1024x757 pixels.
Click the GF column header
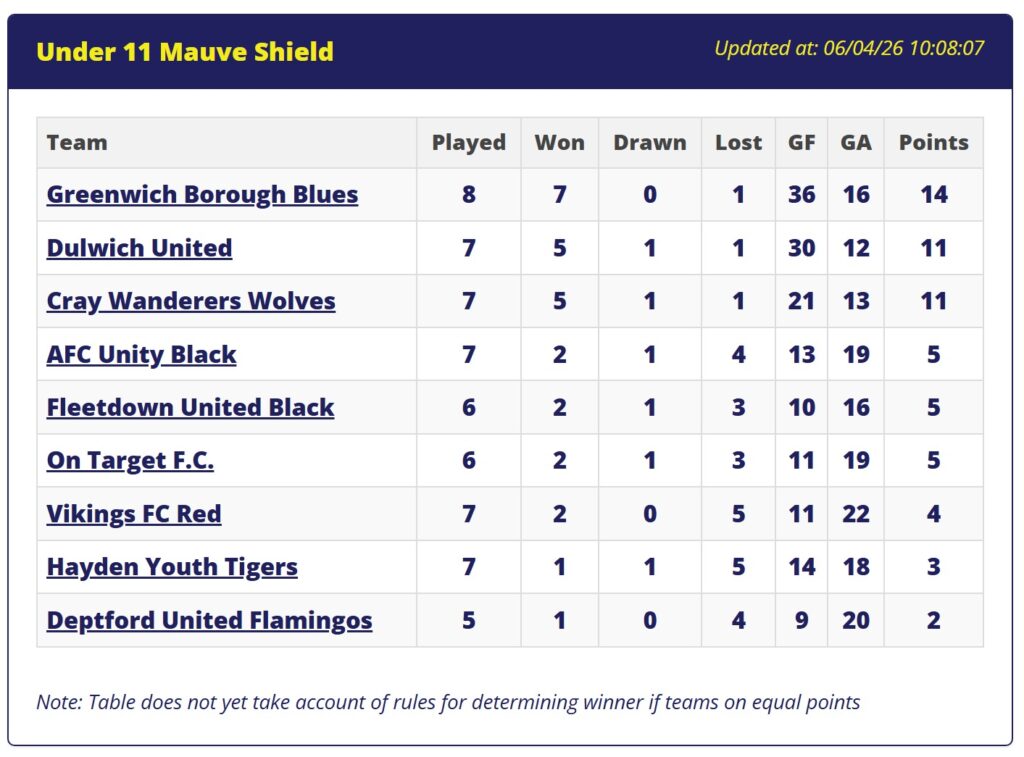click(x=801, y=142)
